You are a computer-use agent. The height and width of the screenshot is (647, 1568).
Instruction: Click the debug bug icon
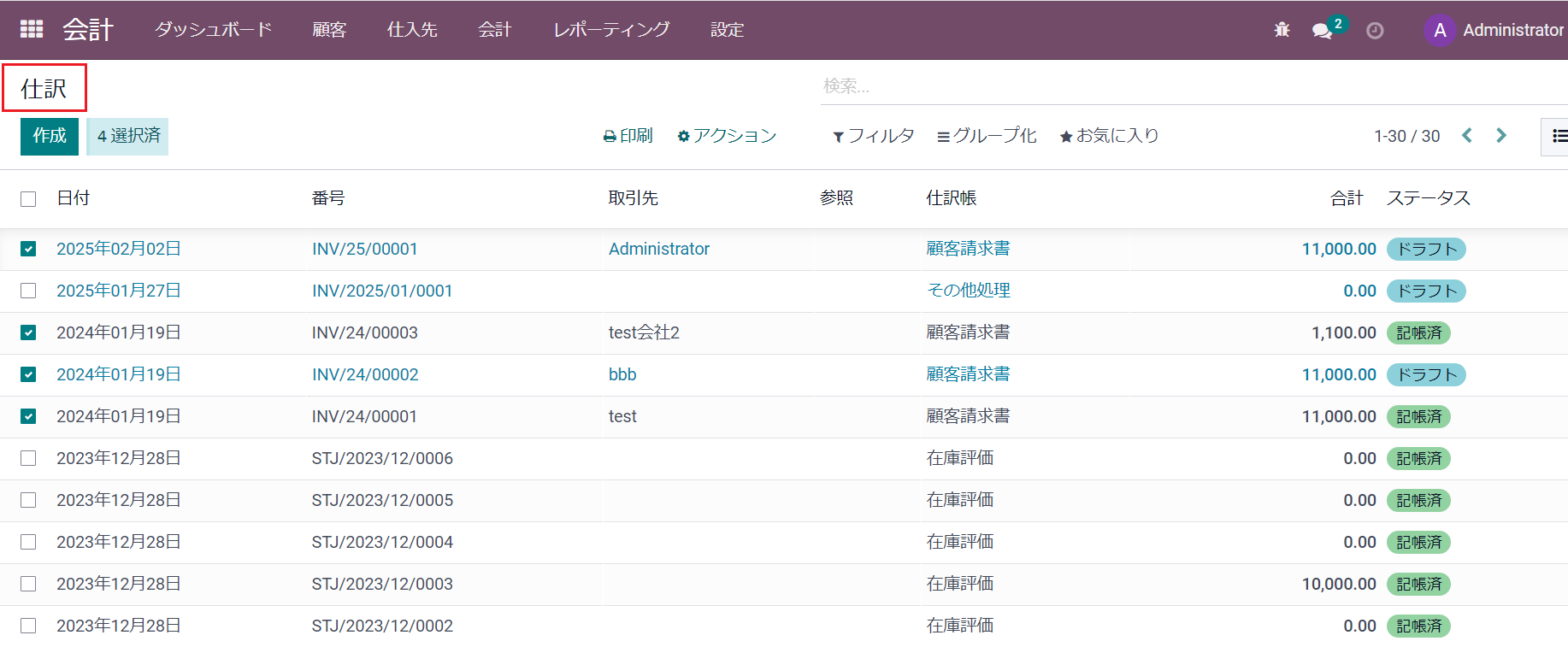tap(1282, 30)
